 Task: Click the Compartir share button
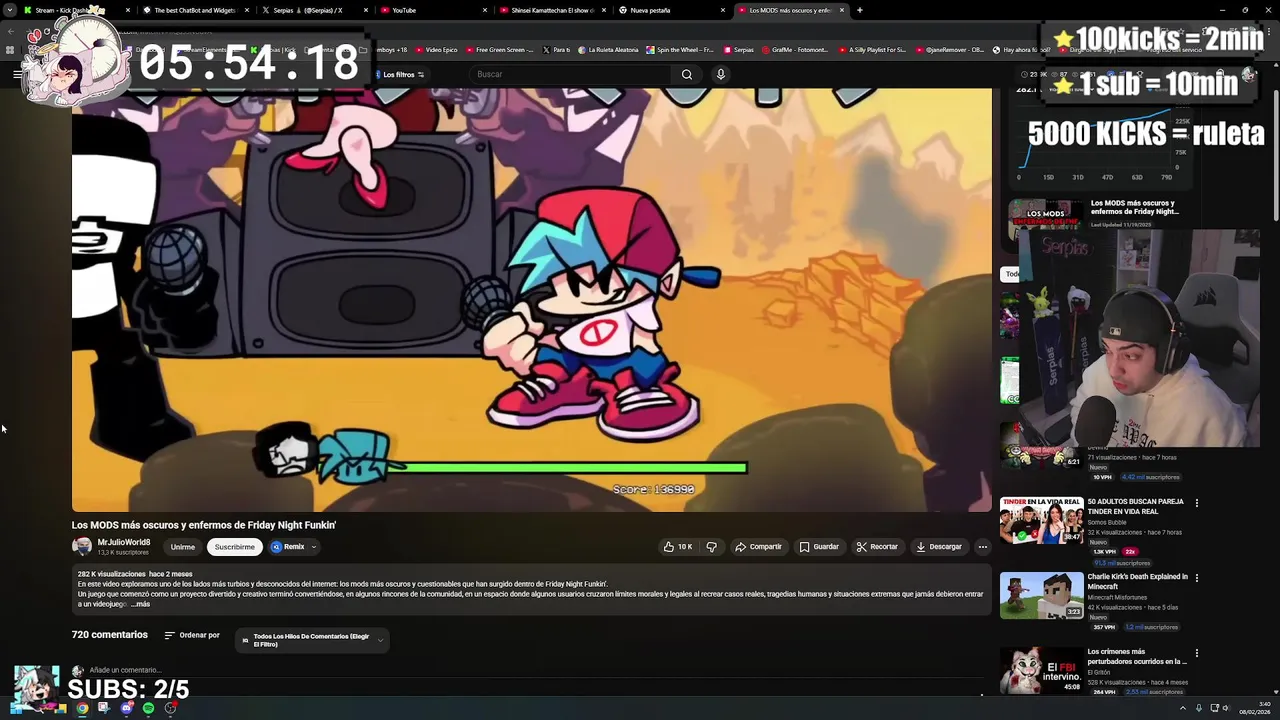[x=758, y=547]
